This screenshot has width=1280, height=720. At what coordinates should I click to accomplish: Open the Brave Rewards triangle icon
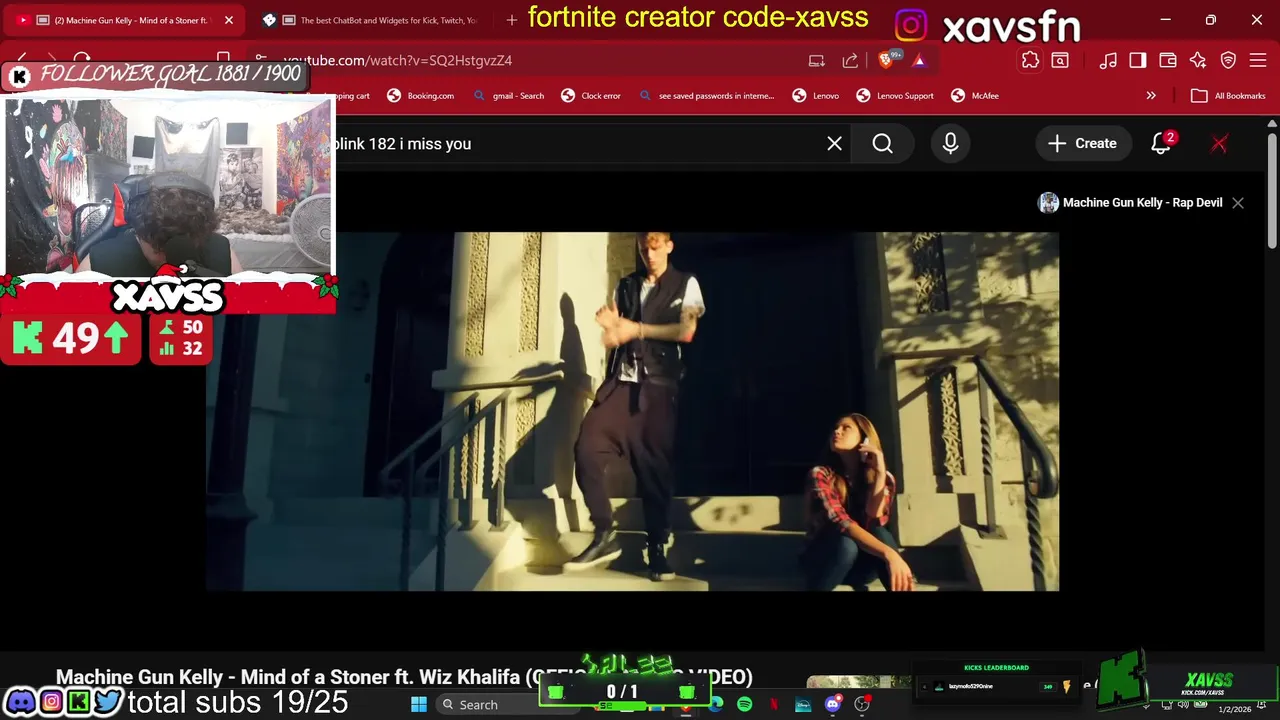(919, 60)
